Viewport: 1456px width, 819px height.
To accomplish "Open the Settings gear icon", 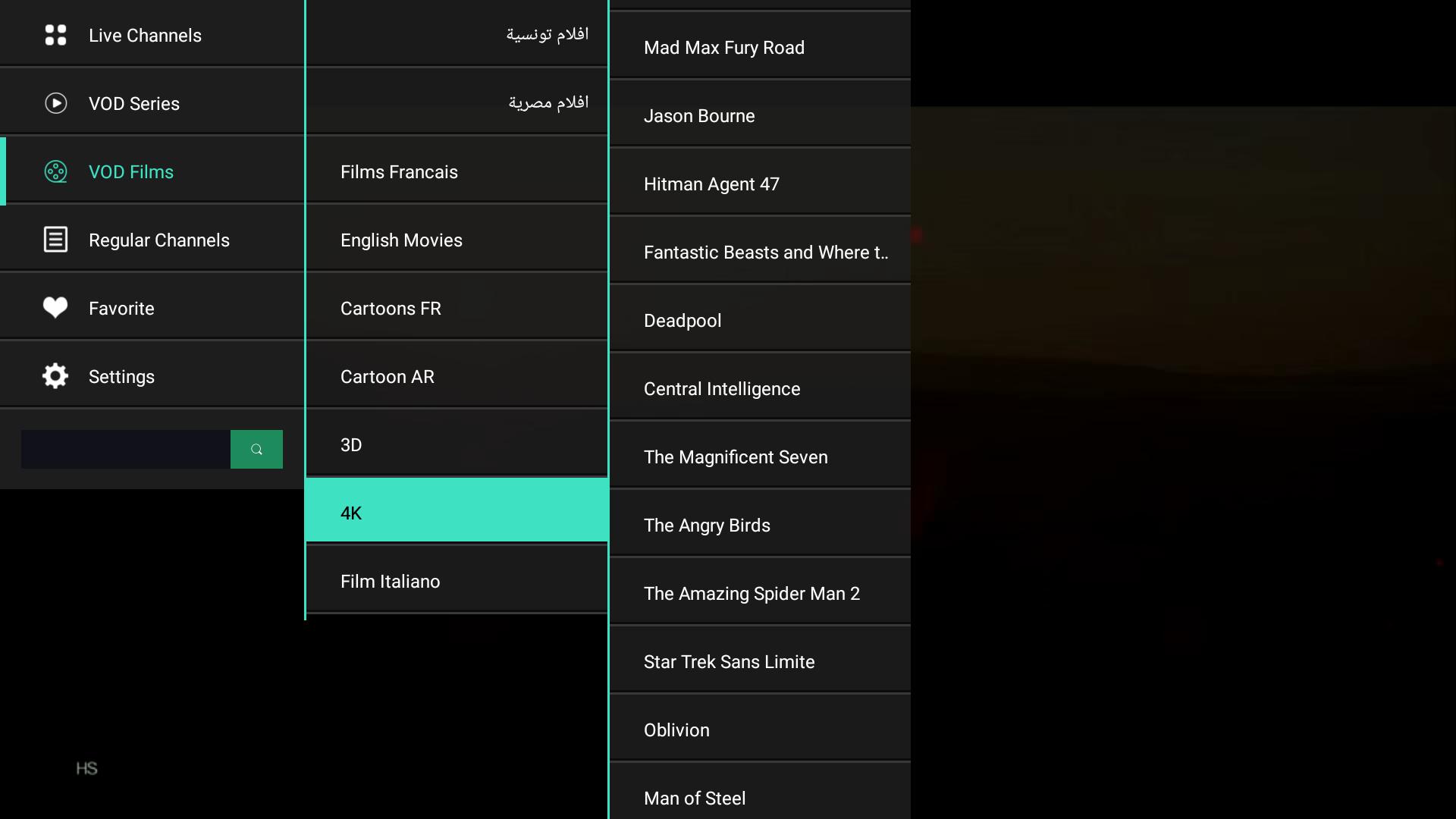I will [55, 376].
